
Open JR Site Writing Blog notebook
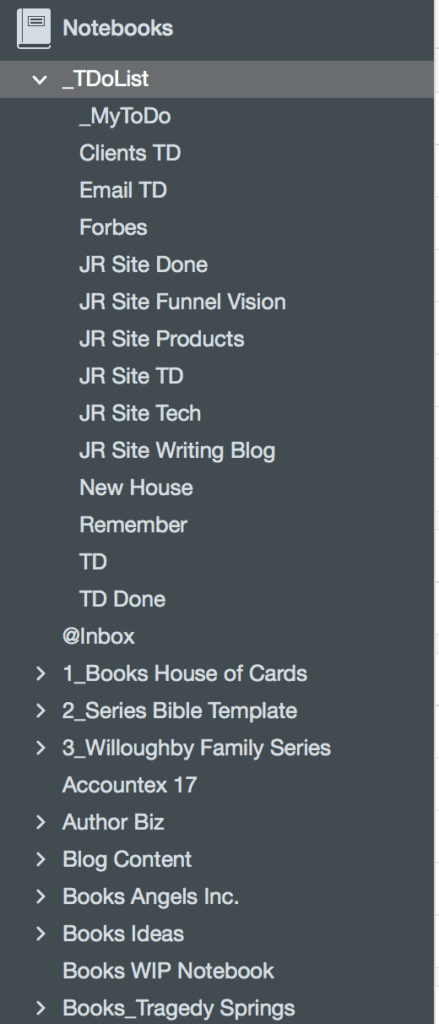pyautogui.click(x=177, y=451)
